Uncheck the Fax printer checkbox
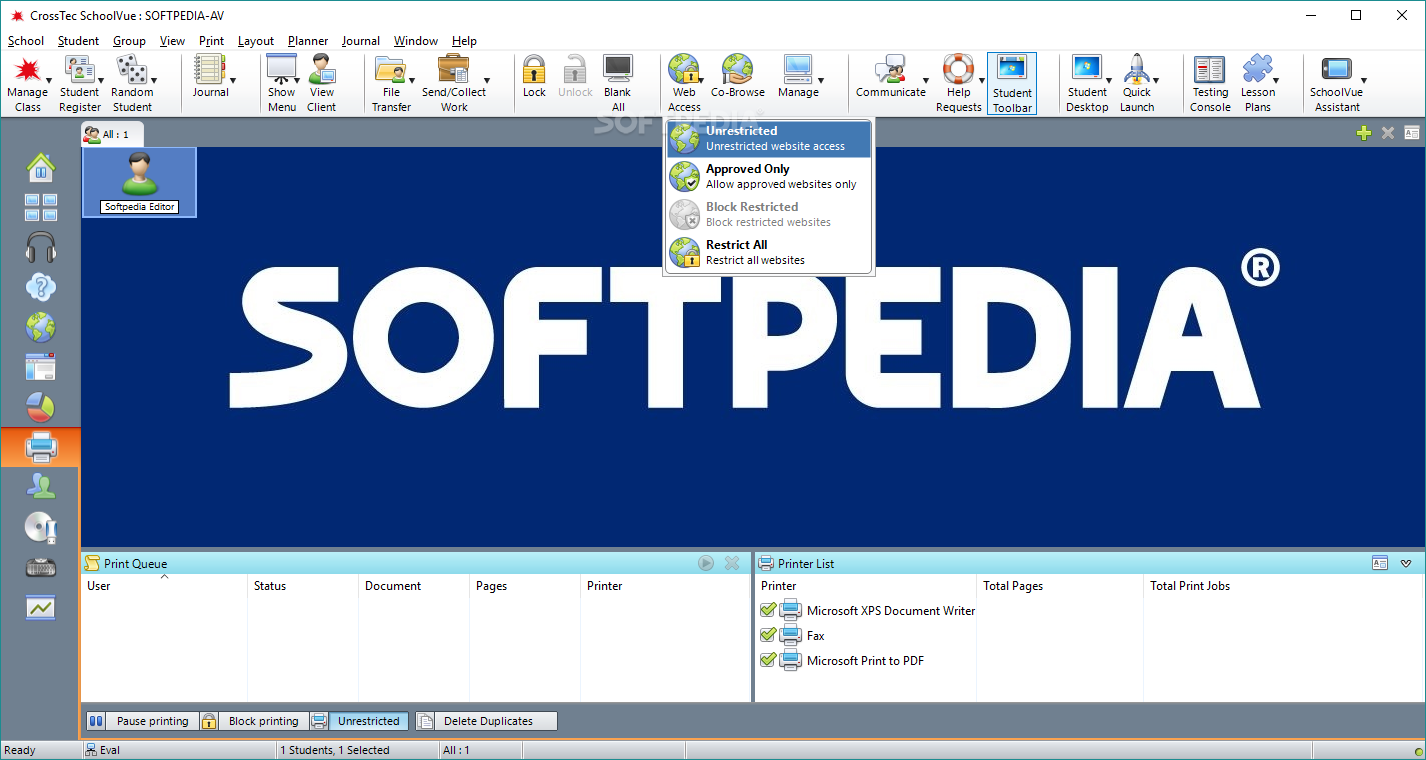1426x760 pixels. (768, 635)
